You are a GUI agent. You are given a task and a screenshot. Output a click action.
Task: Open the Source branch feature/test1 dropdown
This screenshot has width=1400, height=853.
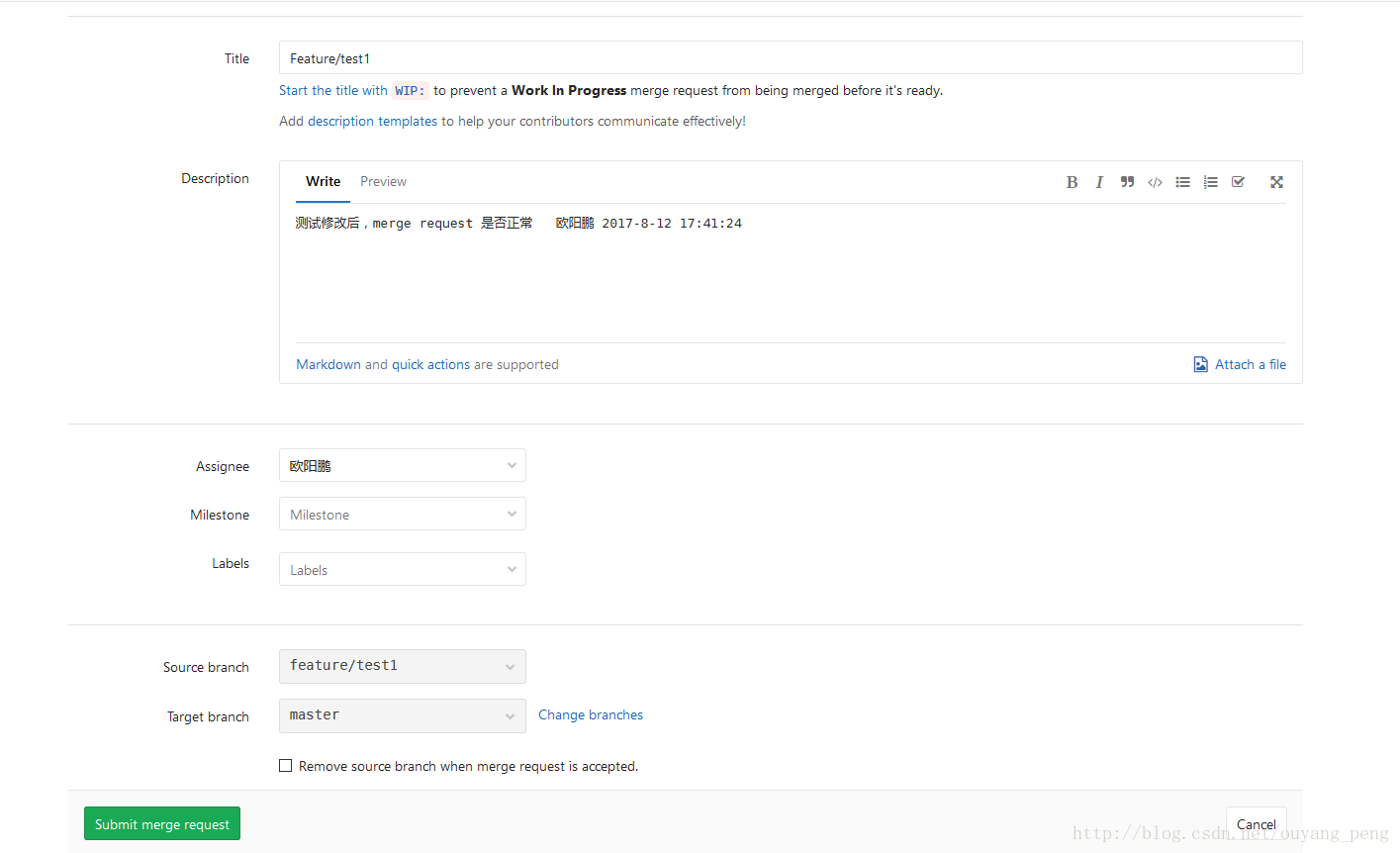pos(403,666)
